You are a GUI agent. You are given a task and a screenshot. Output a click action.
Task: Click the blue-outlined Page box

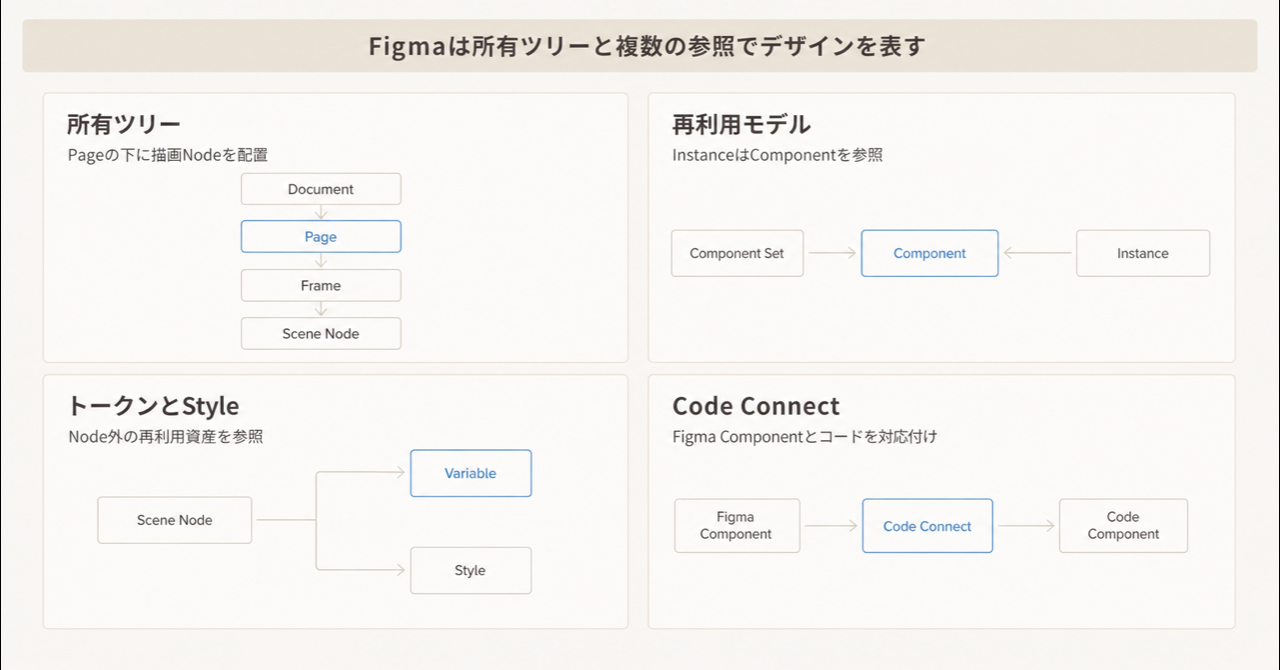pyautogui.click(x=321, y=237)
